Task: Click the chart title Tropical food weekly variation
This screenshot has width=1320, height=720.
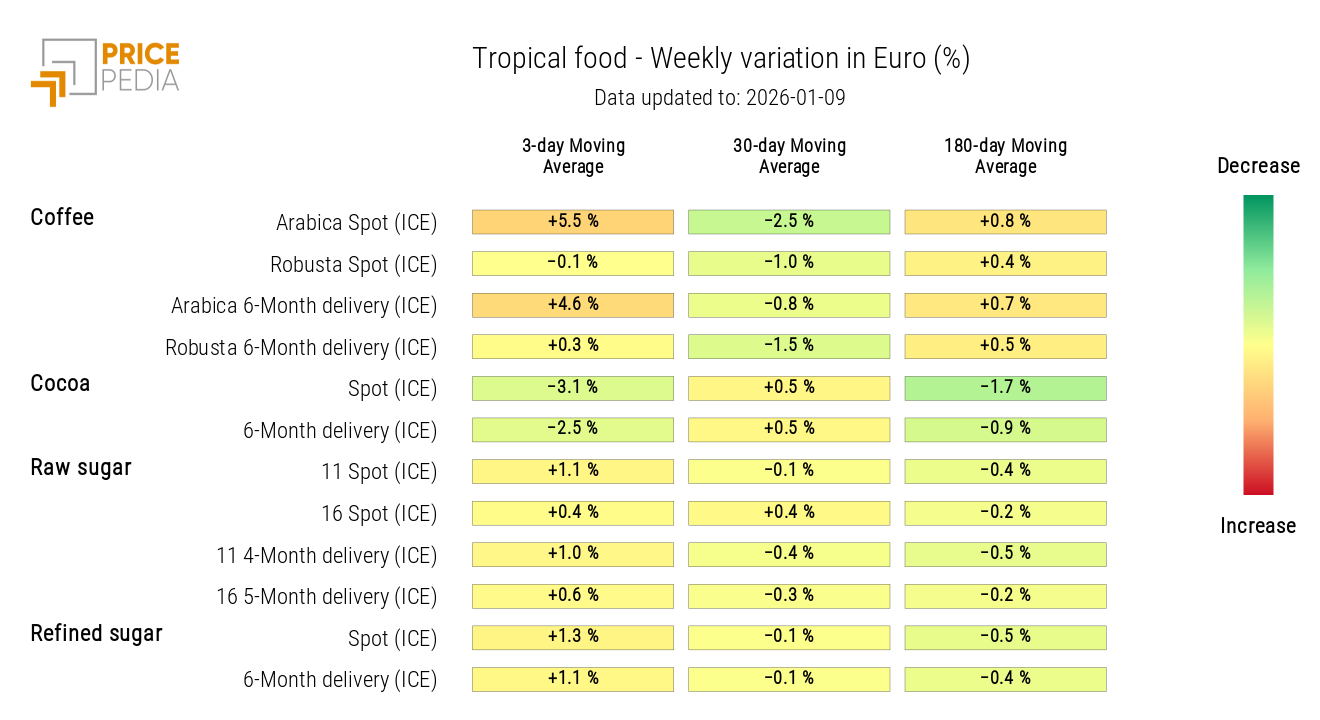Action: 721,59
